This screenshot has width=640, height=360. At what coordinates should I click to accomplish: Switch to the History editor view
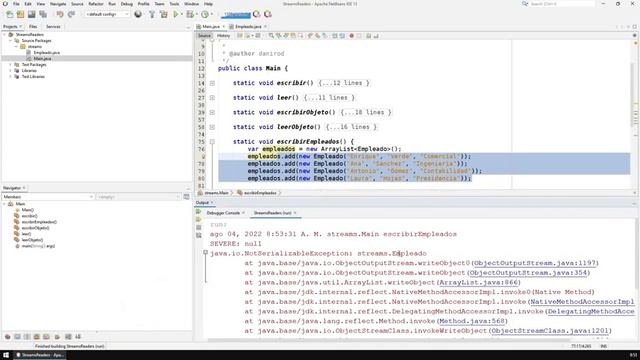(x=223, y=36)
